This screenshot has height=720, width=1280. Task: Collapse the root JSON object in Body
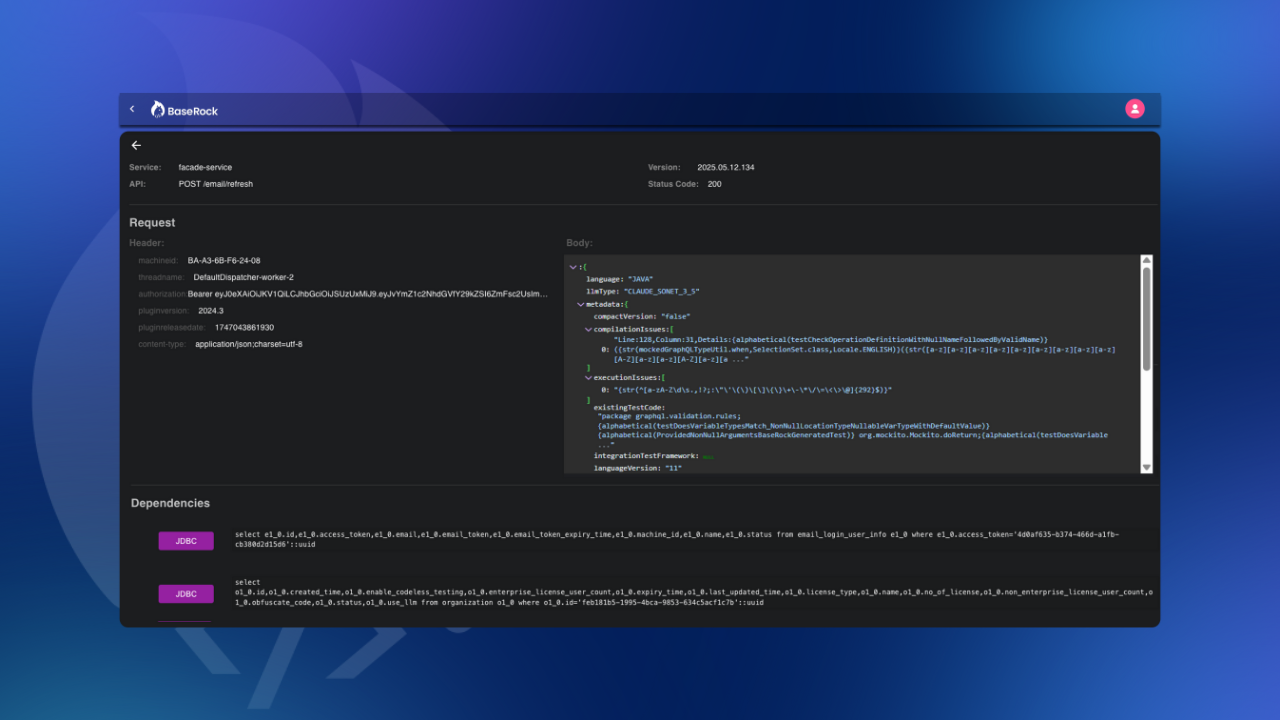point(572,267)
